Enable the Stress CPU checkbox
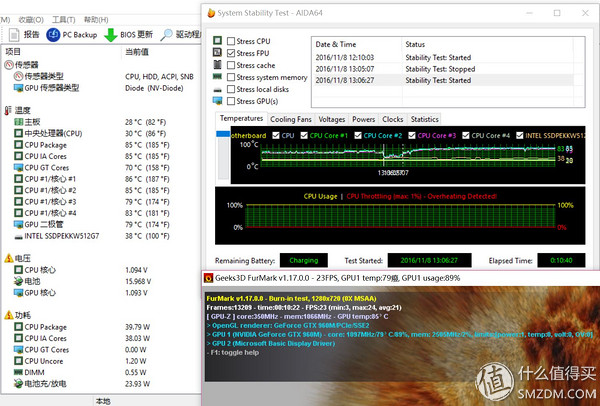Screen dimensions: 600x406 click(x=230, y=41)
